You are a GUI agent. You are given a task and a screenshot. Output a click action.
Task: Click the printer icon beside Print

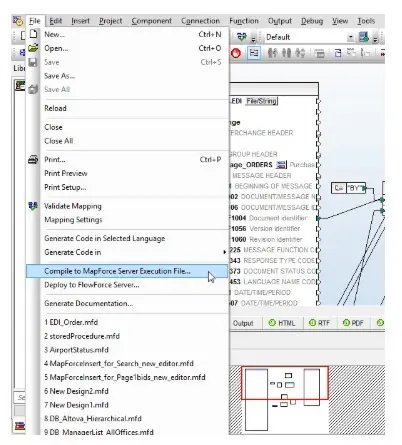click(x=33, y=160)
